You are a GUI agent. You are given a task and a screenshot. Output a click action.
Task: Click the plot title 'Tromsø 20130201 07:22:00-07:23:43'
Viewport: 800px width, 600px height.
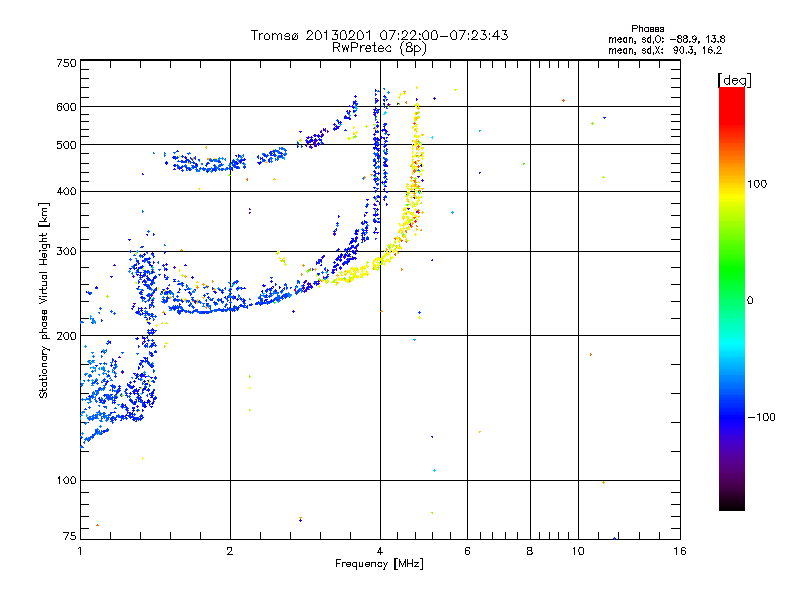pos(379,35)
